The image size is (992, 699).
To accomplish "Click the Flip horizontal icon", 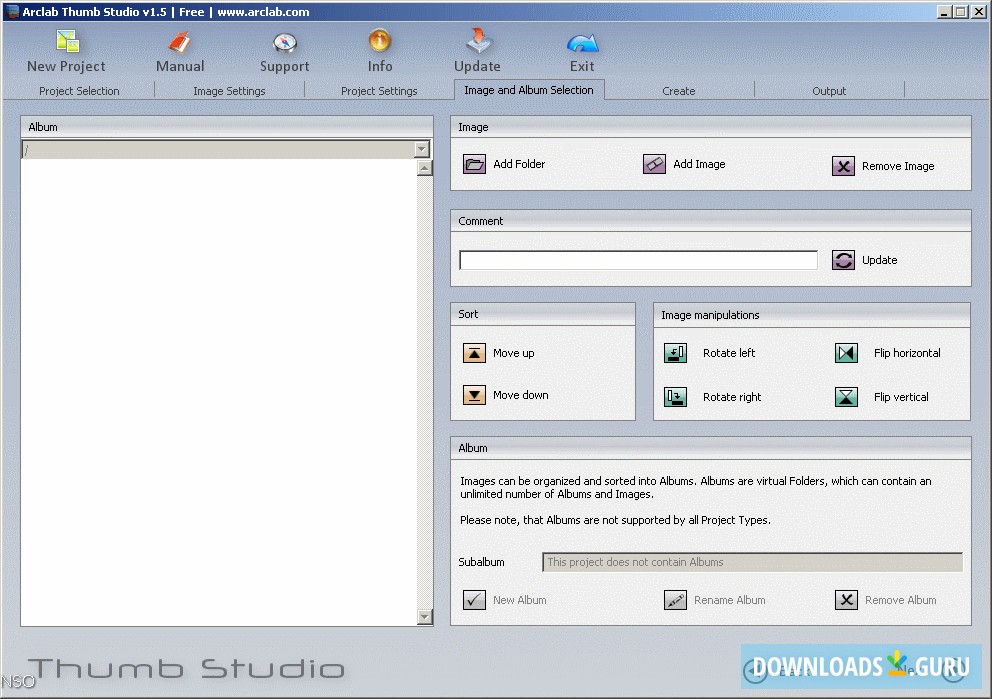I will tap(846, 353).
